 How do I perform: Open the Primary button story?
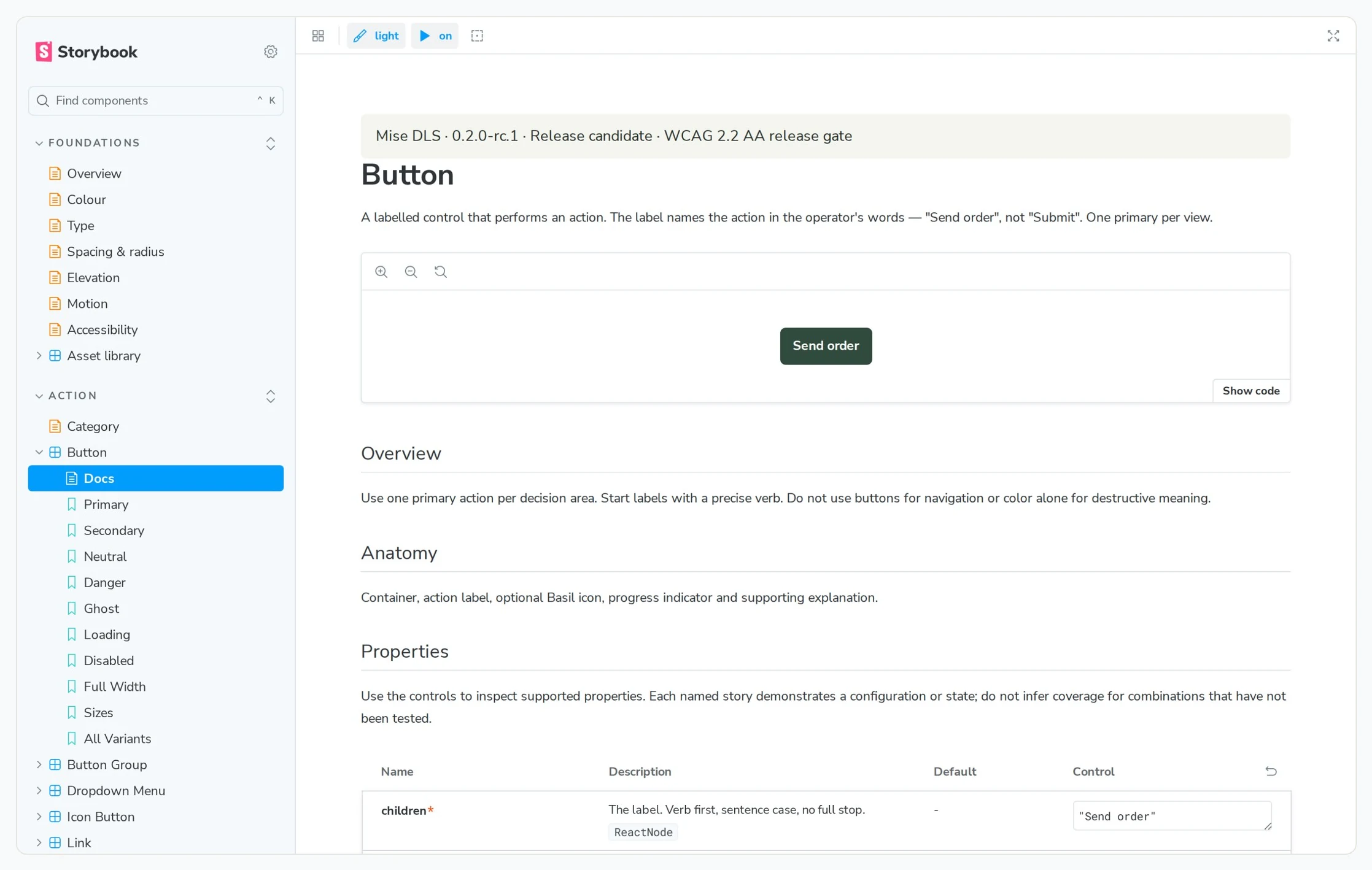(x=156, y=504)
